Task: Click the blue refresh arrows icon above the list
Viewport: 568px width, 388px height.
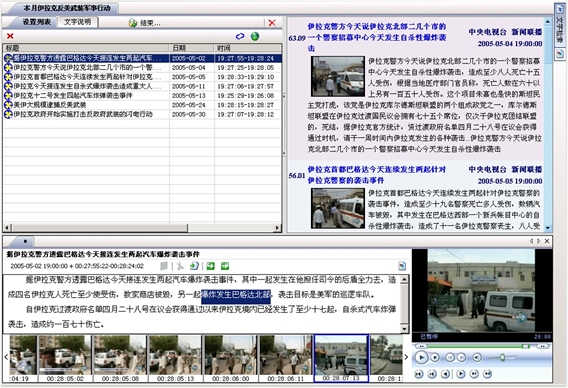Action: pos(240,36)
